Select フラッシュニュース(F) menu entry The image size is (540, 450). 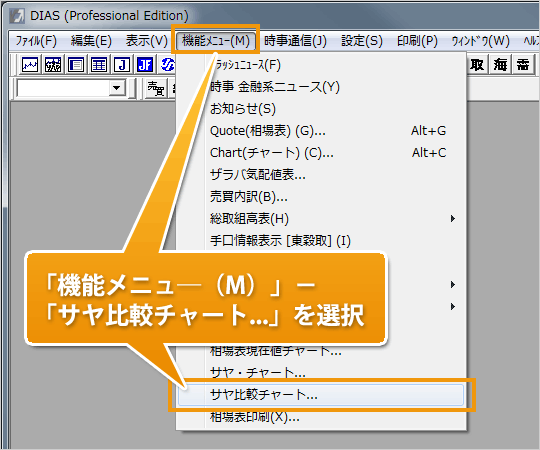click(321, 65)
